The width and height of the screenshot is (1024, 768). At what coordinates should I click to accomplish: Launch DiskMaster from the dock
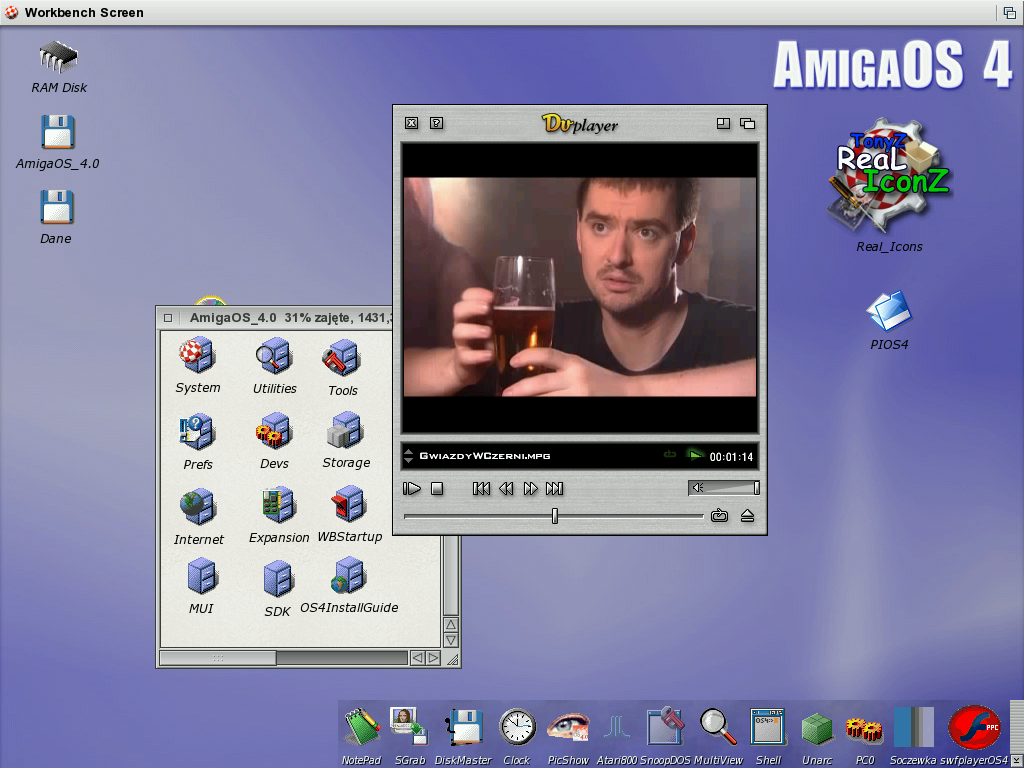point(463,727)
